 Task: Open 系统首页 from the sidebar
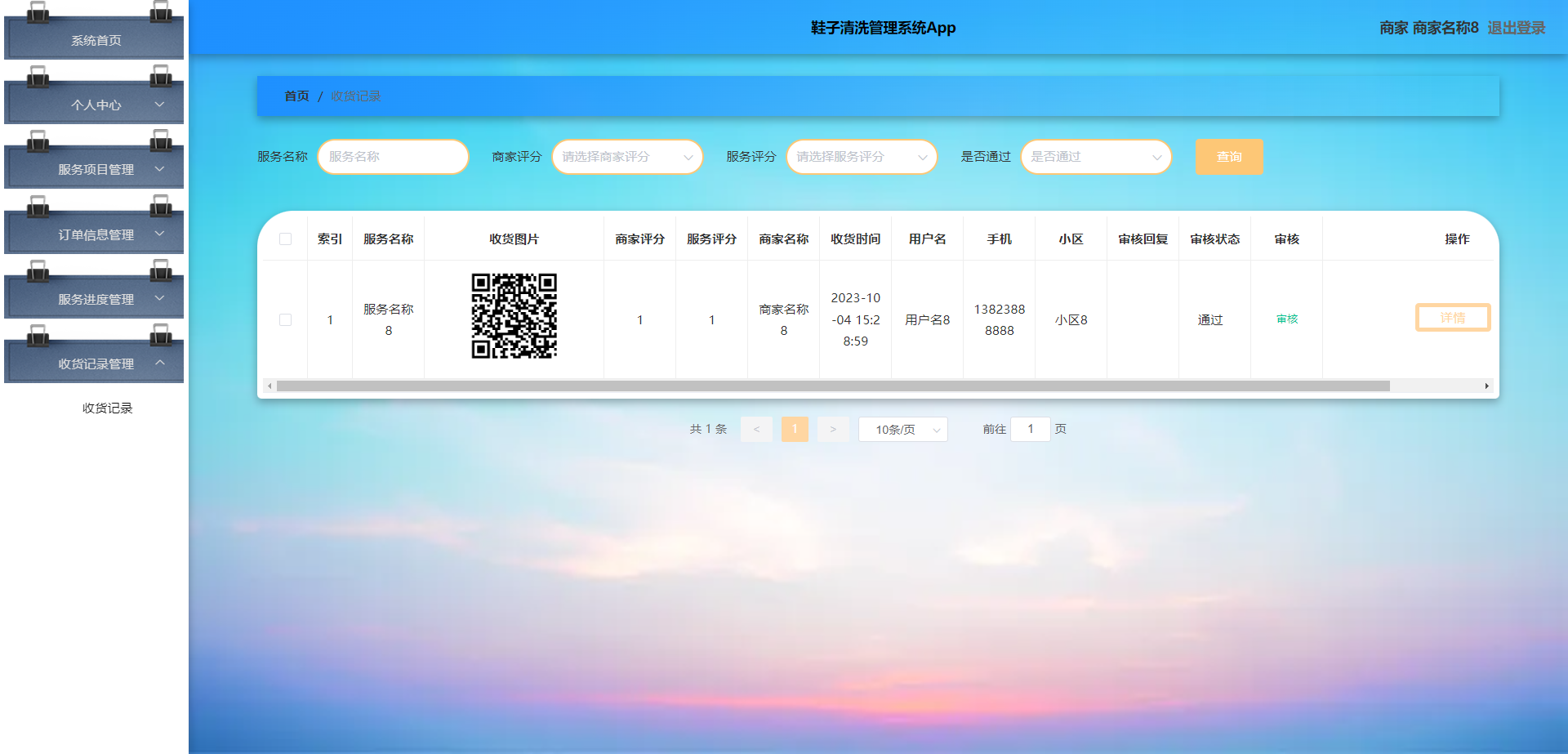pyautogui.click(x=93, y=39)
